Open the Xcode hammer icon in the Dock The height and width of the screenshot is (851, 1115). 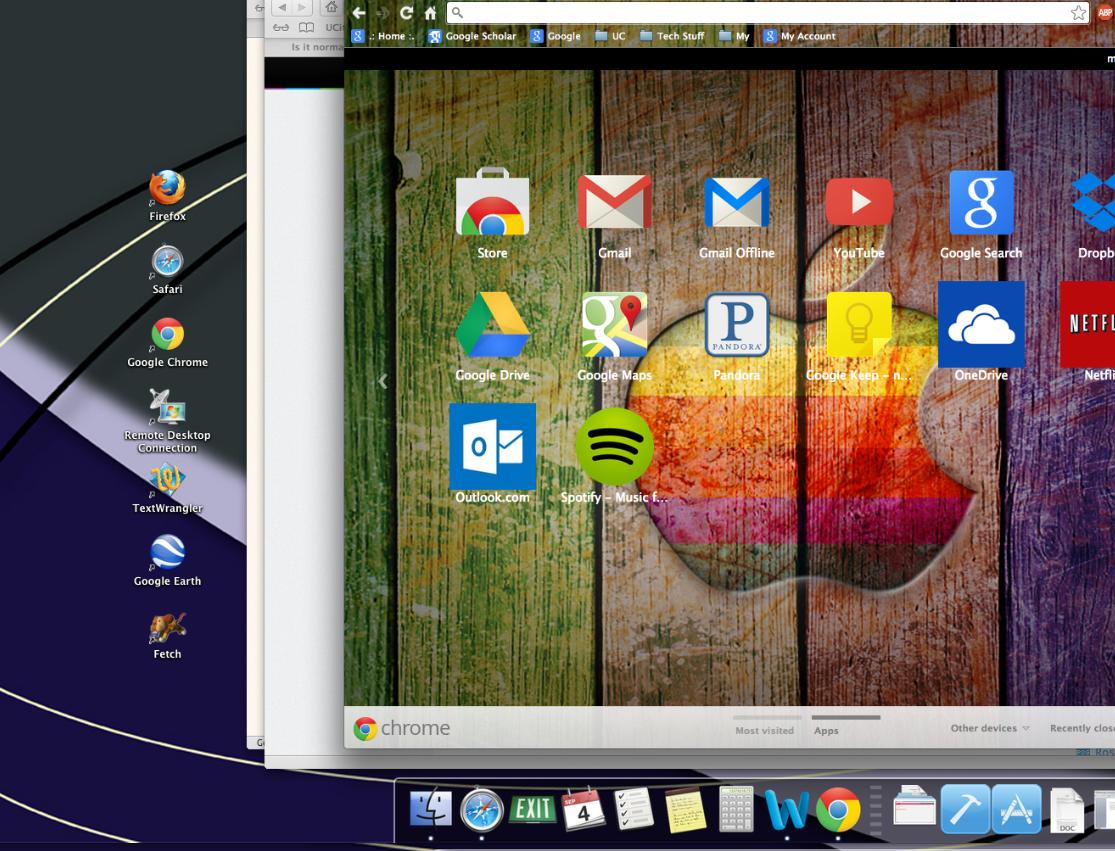pyautogui.click(x=965, y=809)
